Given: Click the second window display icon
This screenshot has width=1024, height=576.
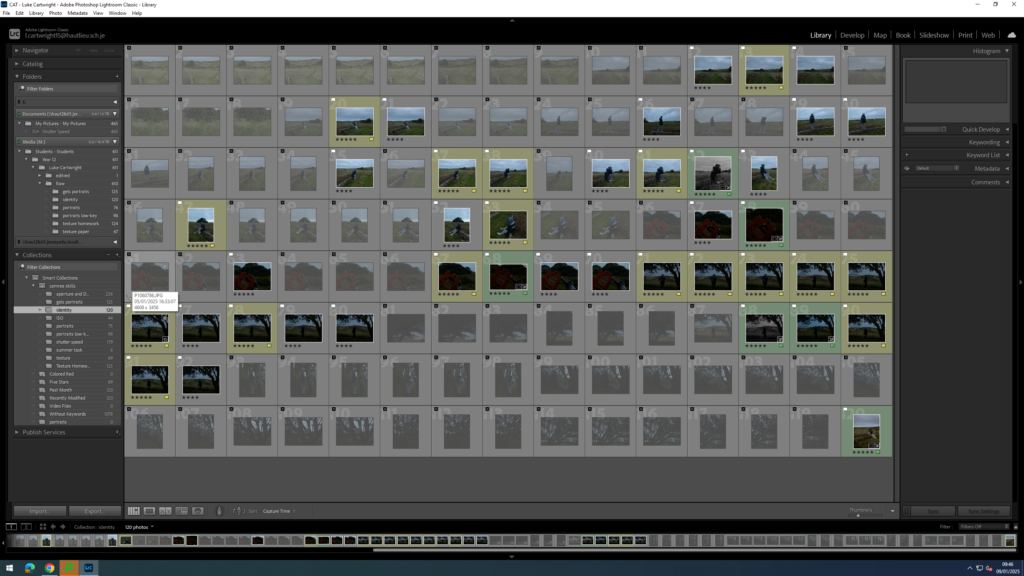Looking at the screenshot, I should pos(26,526).
